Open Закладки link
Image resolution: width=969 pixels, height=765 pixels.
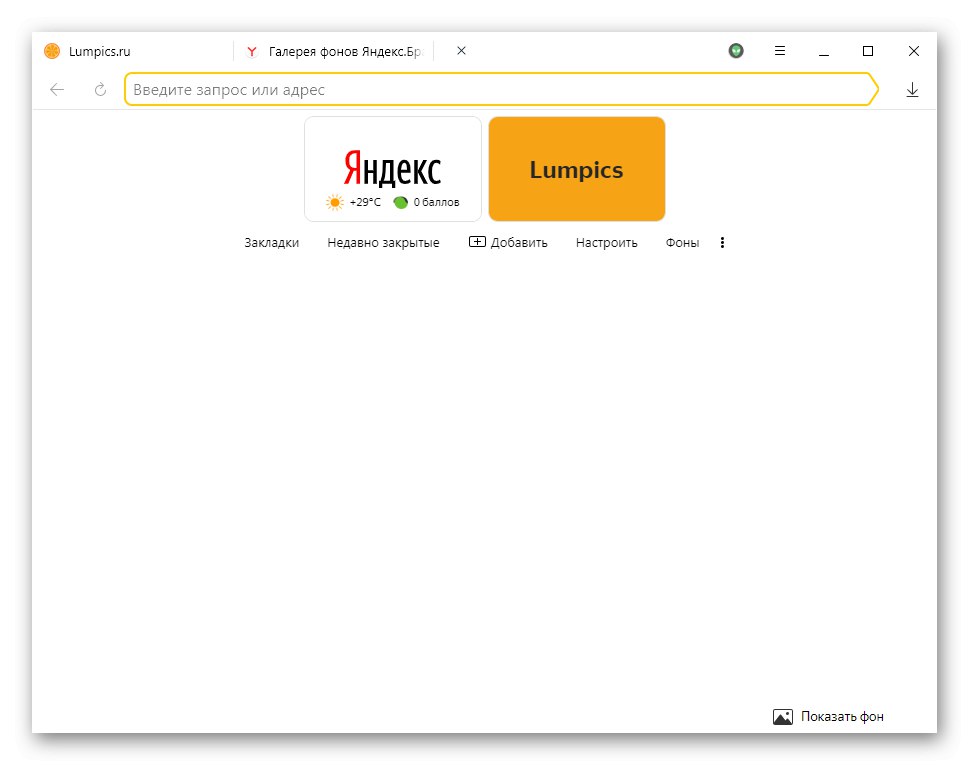tap(271, 243)
